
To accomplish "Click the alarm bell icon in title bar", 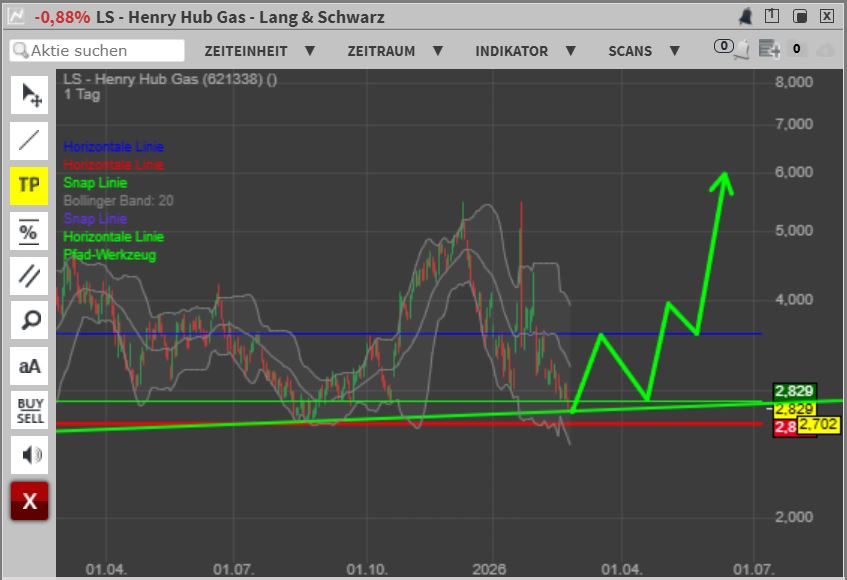I will (745, 17).
